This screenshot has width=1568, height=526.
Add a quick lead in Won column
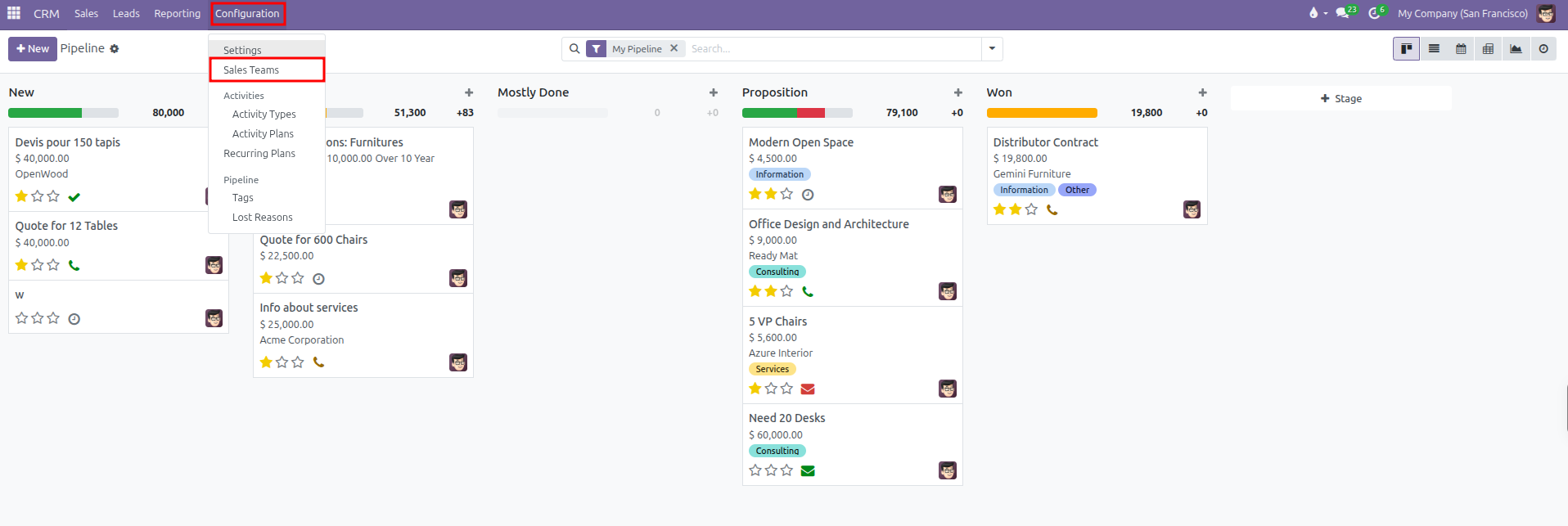click(x=1202, y=92)
